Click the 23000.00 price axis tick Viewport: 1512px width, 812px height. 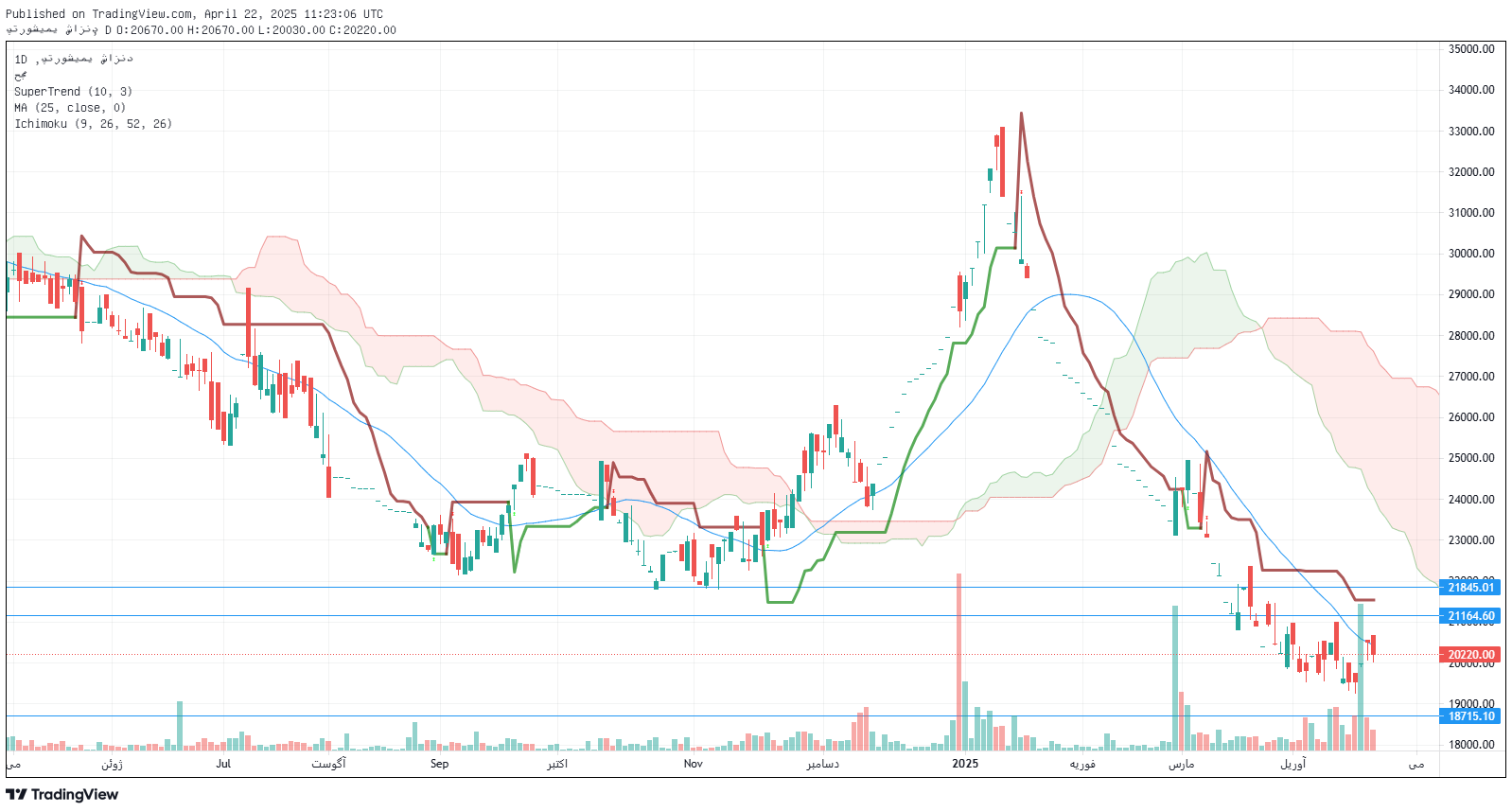(x=1471, y=540)
